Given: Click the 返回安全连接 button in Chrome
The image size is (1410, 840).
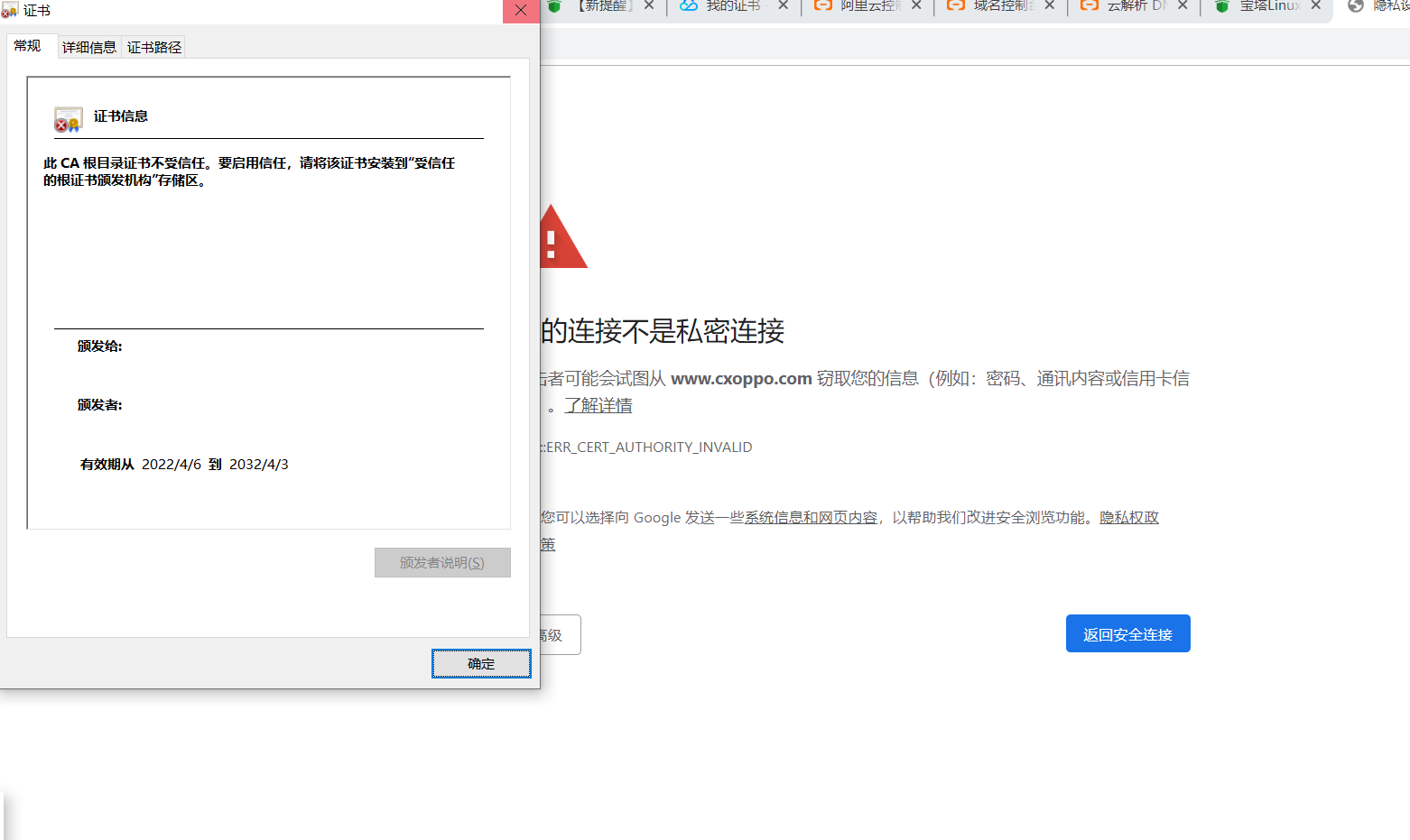Looking at the screenshot, I should (x=1127, y=633).
